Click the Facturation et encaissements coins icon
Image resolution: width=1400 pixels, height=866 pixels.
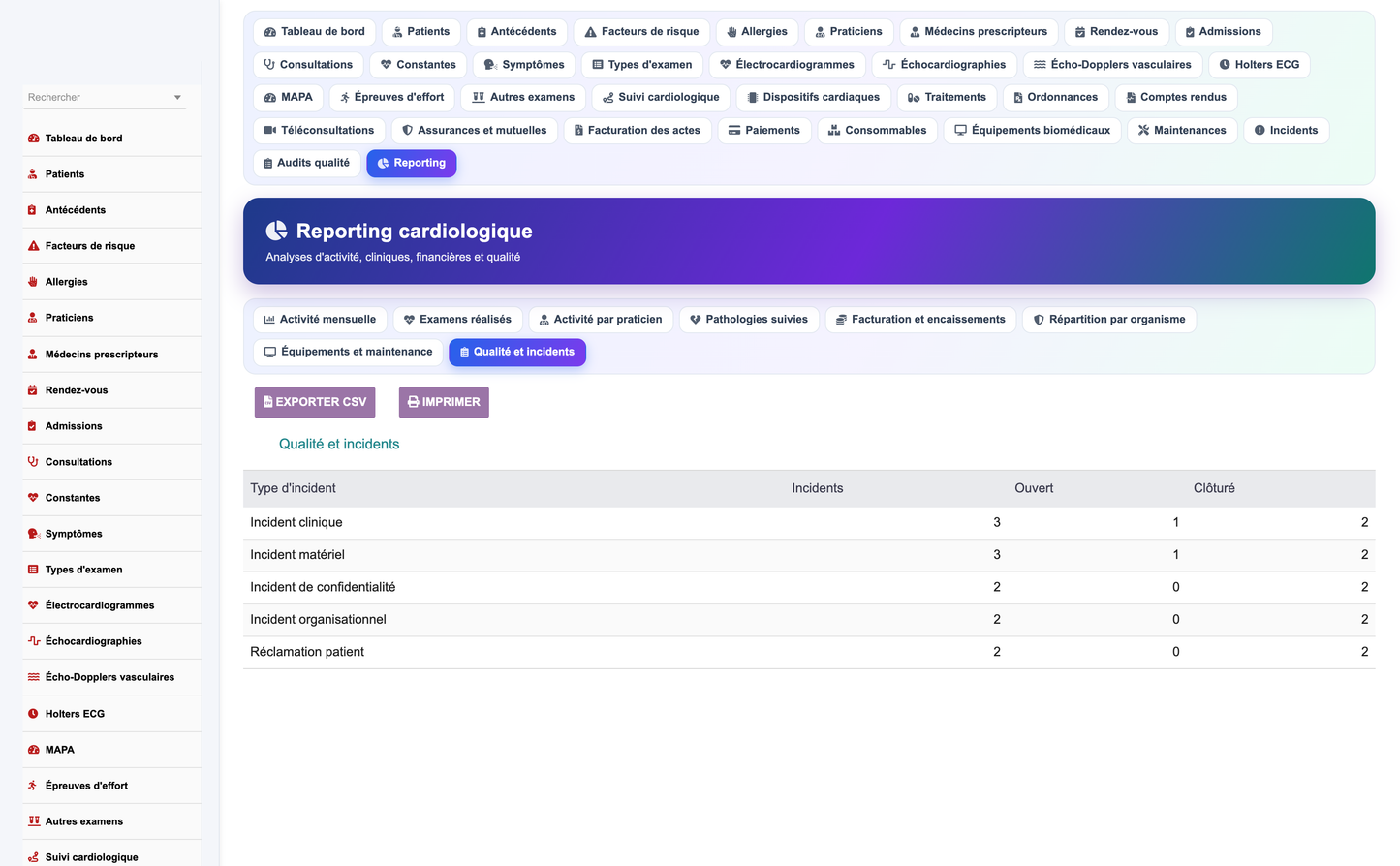click(x=841, y=320)
